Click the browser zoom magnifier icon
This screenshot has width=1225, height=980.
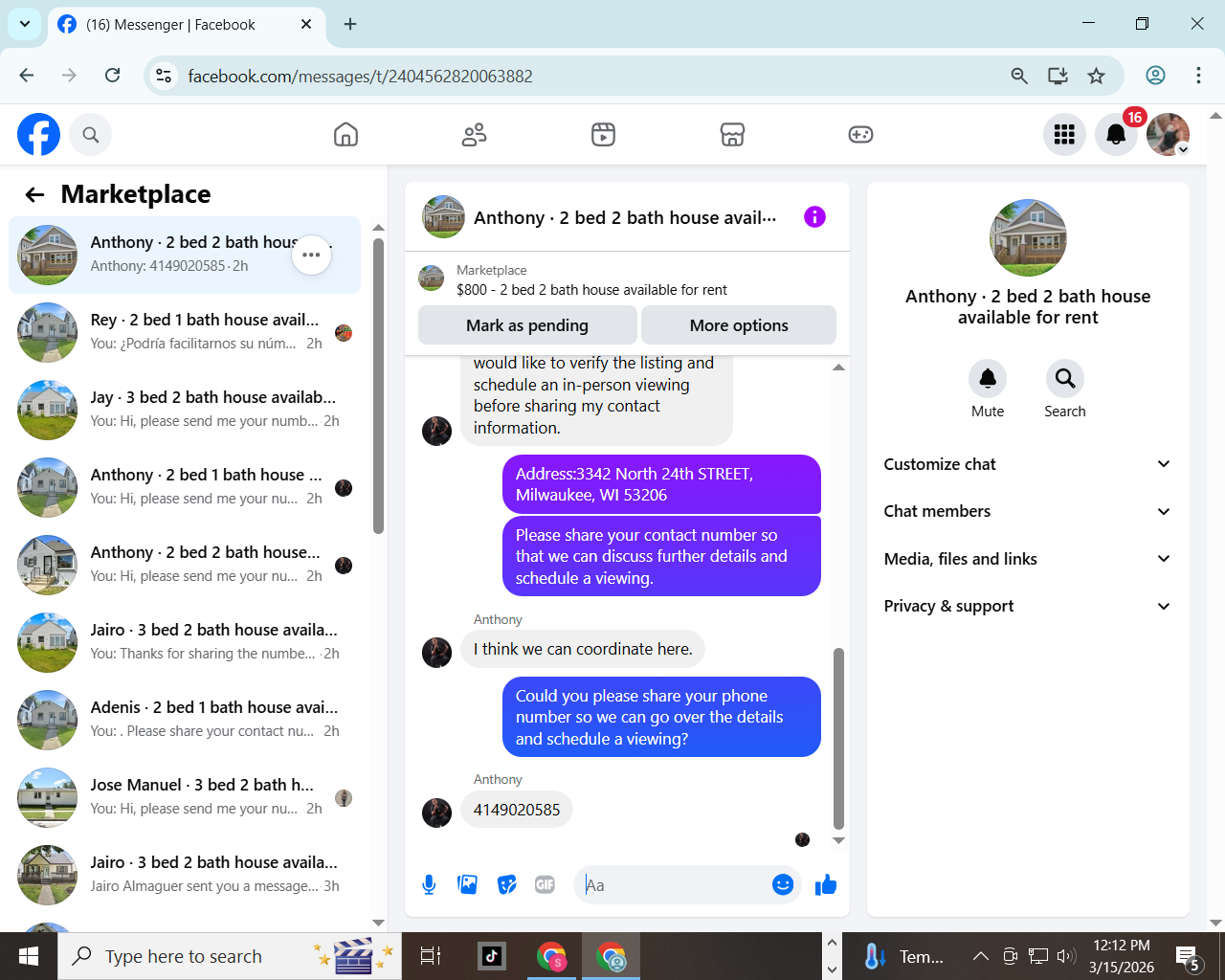click(1019, 76)
